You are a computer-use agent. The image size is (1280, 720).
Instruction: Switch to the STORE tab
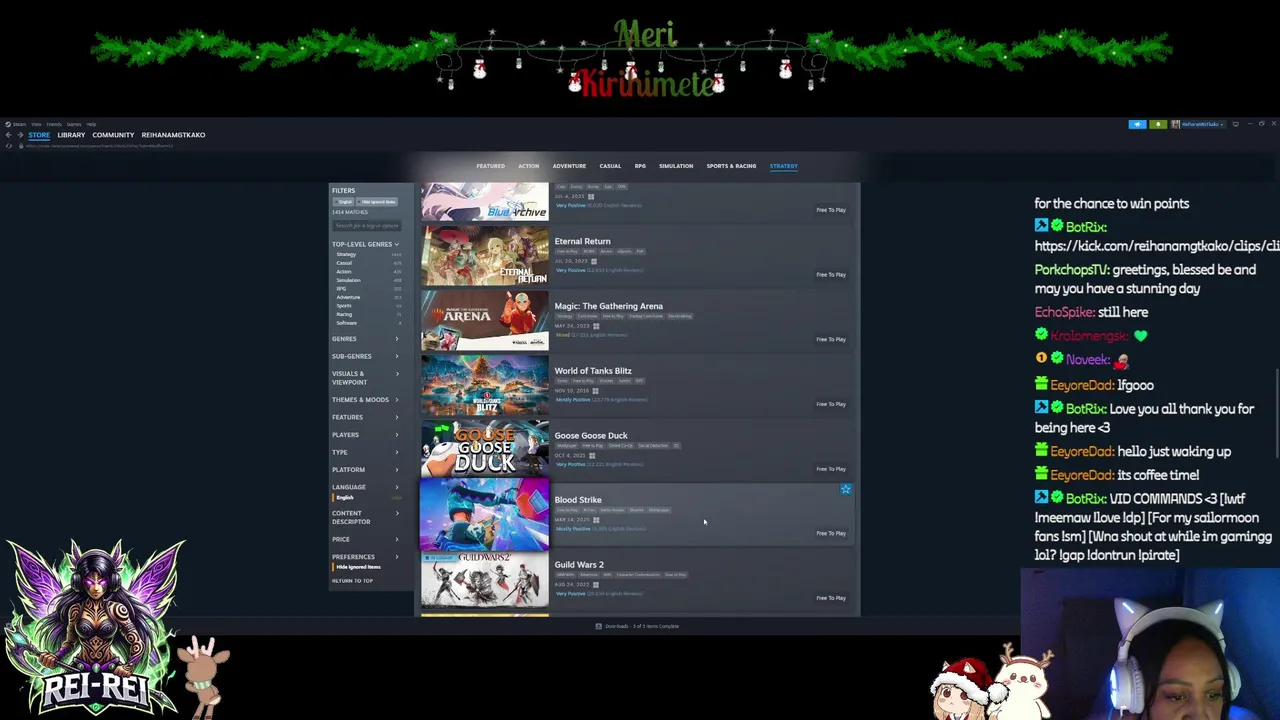[39, 135]
